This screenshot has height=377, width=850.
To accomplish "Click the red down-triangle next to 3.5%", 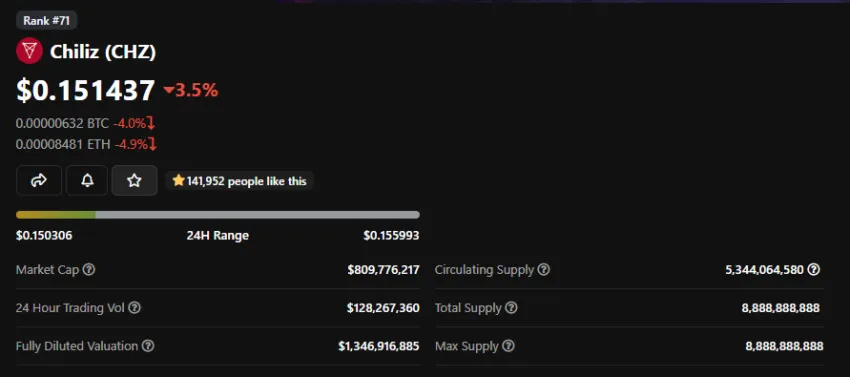I will coord(169,91).
